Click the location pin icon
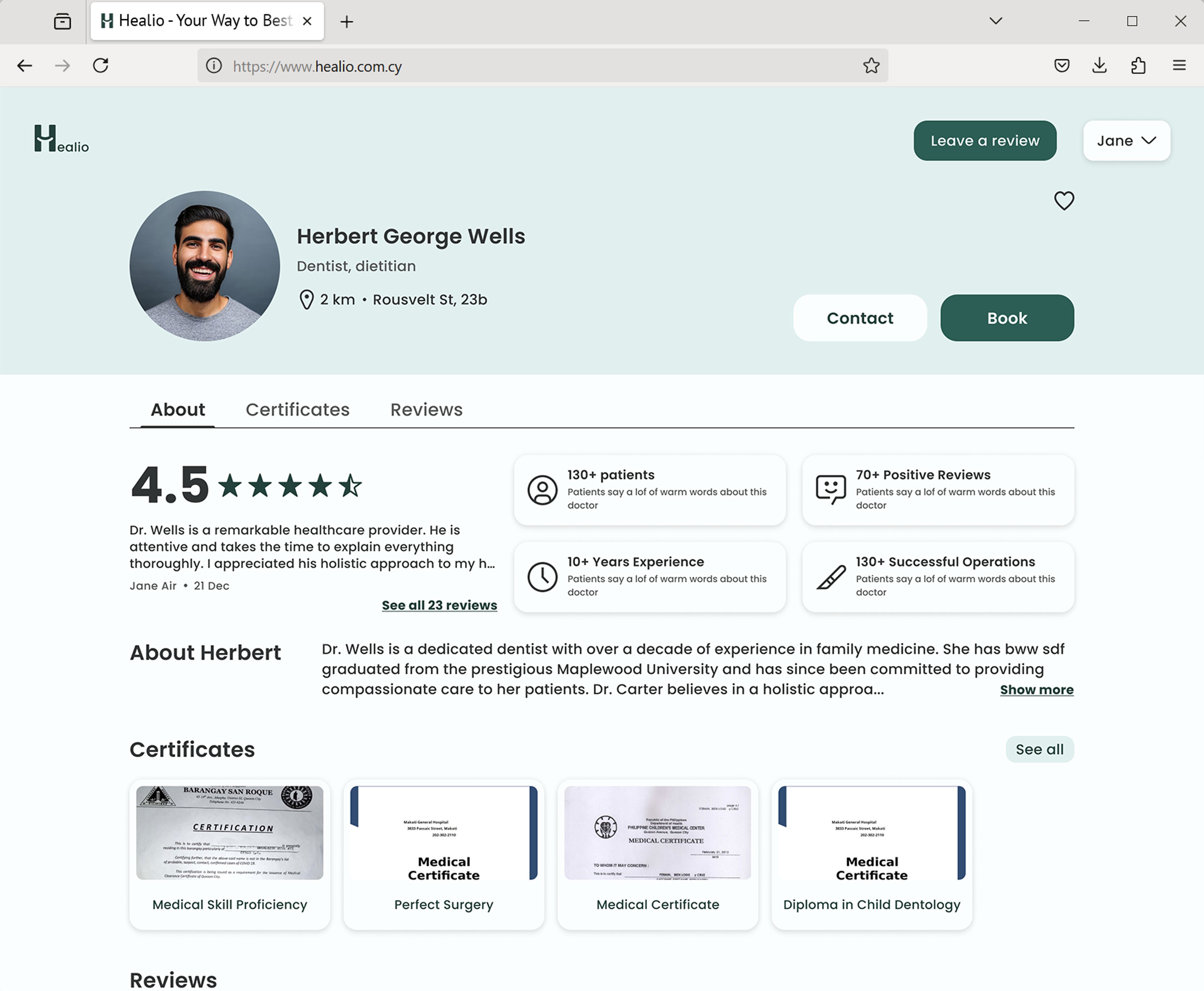The width and height of the screenshot is (1204, 991). click(306, 300)
